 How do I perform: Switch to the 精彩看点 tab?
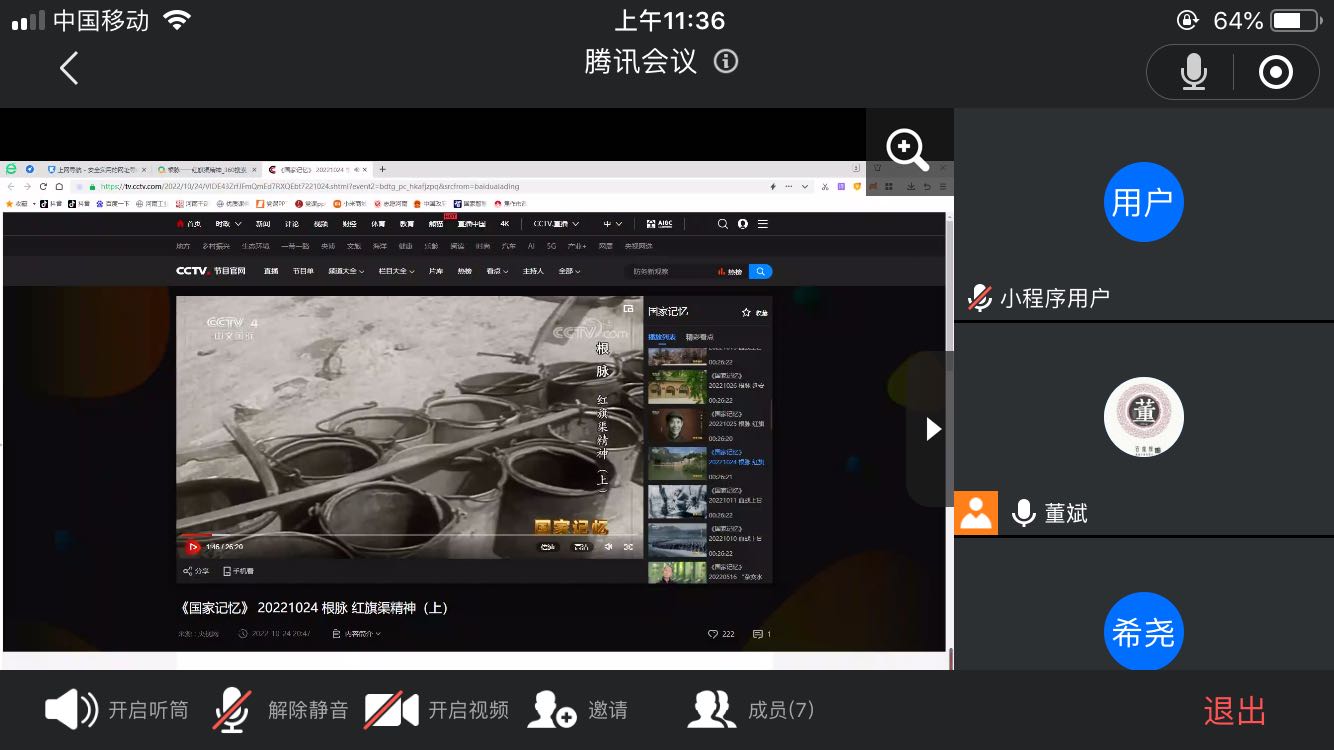[x=699, y=337]
